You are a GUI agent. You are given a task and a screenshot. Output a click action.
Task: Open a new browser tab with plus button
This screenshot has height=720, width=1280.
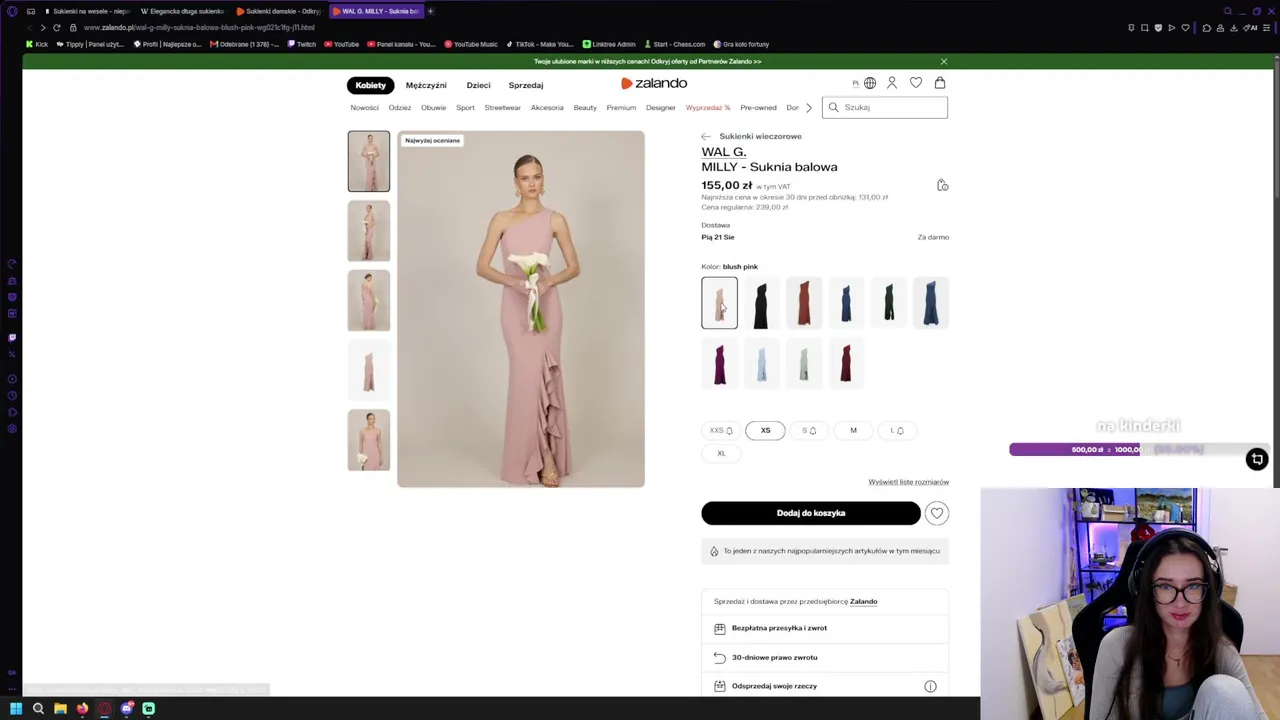(430, 11)
